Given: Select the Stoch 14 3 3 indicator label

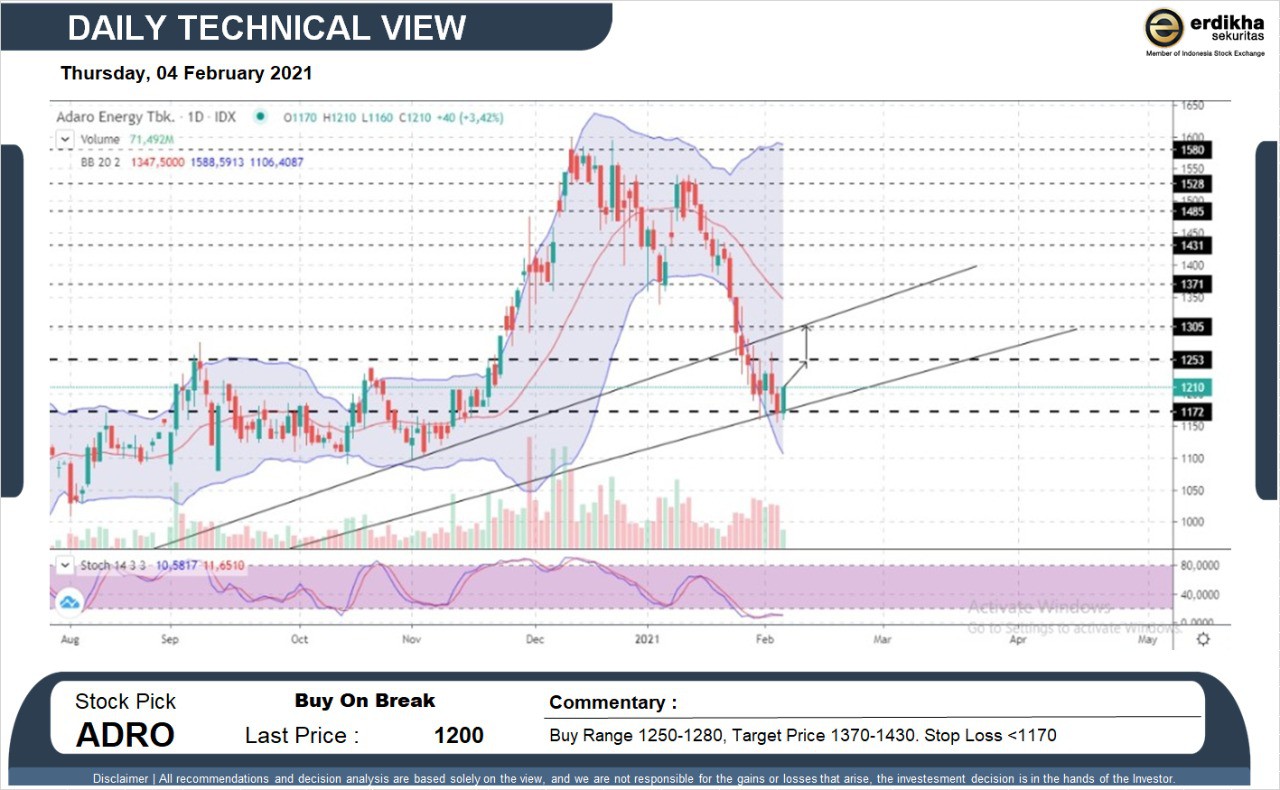Looking at the screenshot, I should [110, 565].
